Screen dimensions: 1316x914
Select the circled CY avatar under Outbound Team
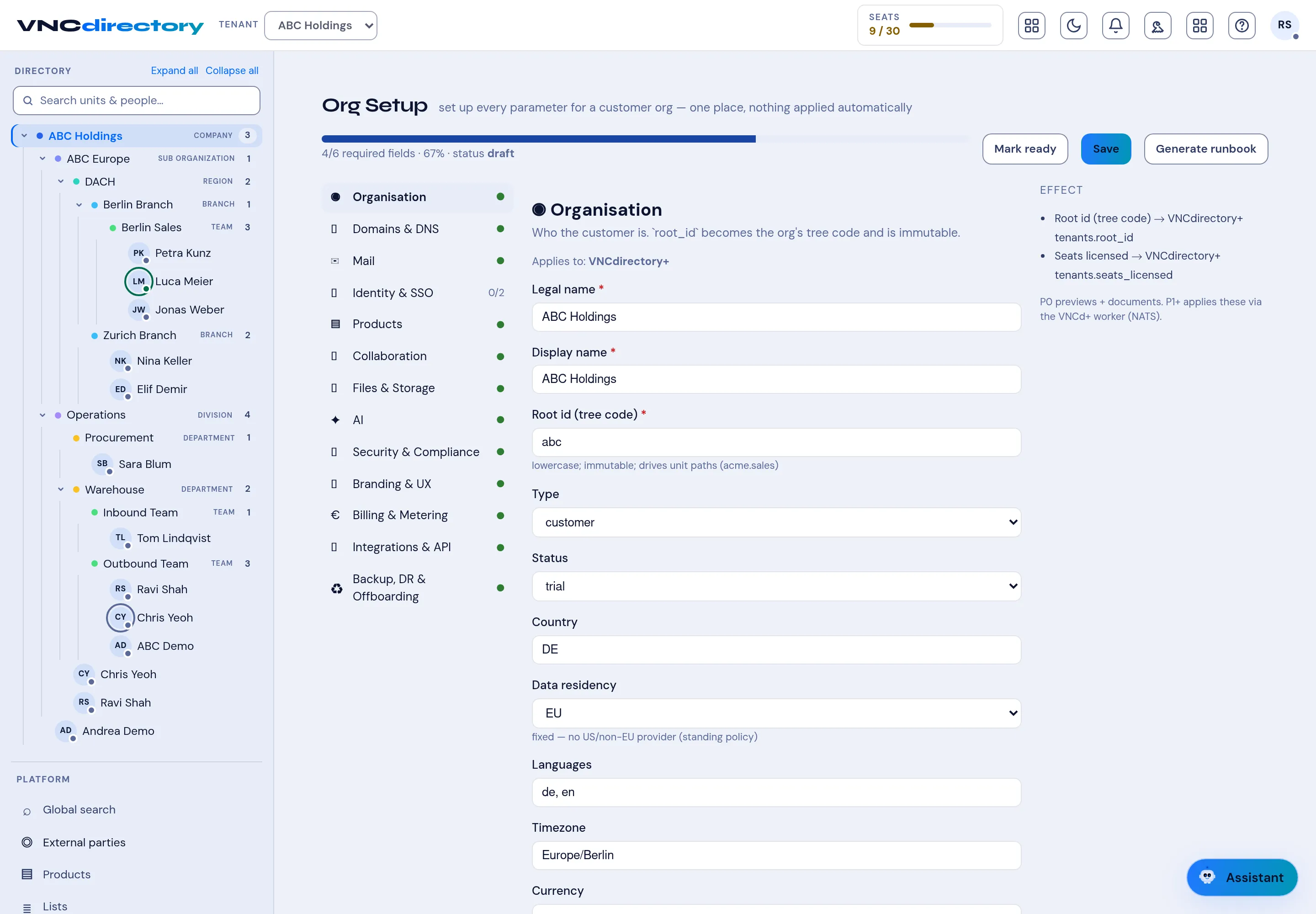[x=120, y=617]
